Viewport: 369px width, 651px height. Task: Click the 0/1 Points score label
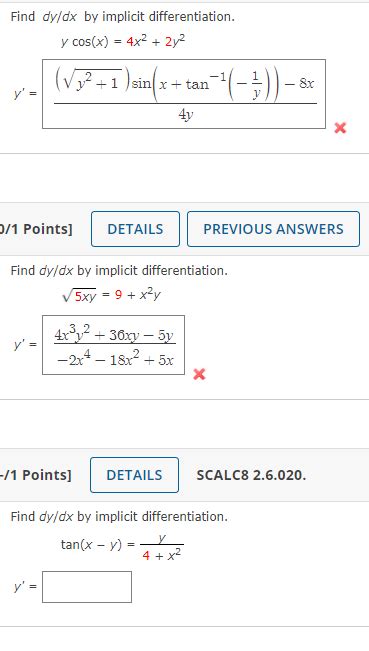(x=36, y=229)
